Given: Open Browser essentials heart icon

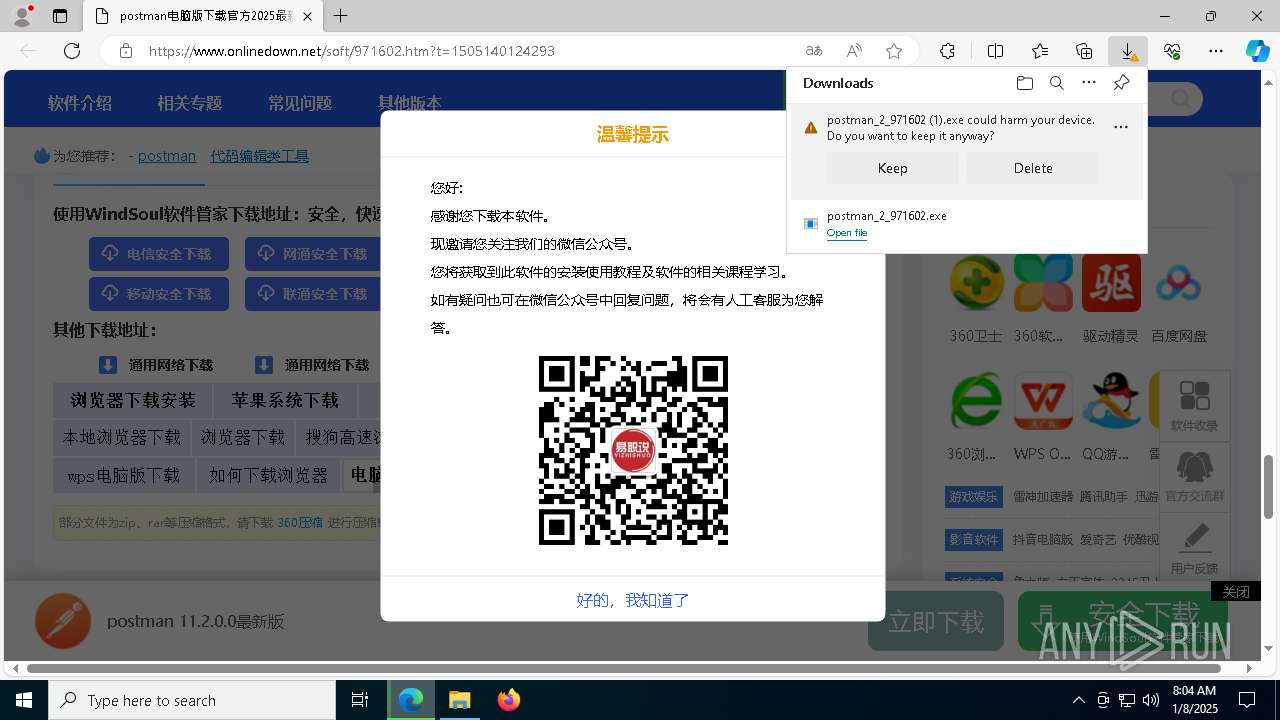Looking at the screenshot, I should [1172, 51].
